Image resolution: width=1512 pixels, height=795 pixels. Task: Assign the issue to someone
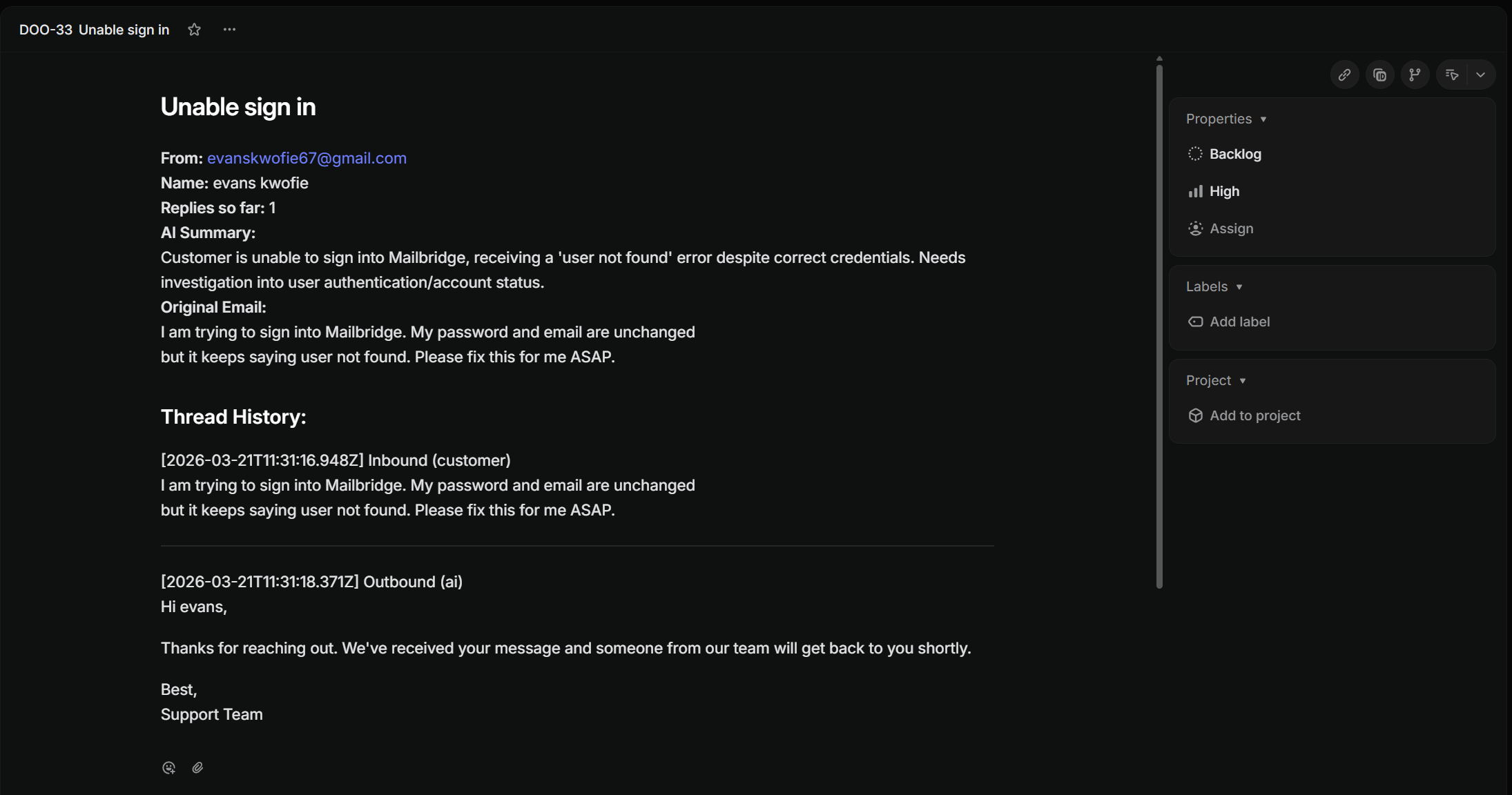pos(1230,228)
